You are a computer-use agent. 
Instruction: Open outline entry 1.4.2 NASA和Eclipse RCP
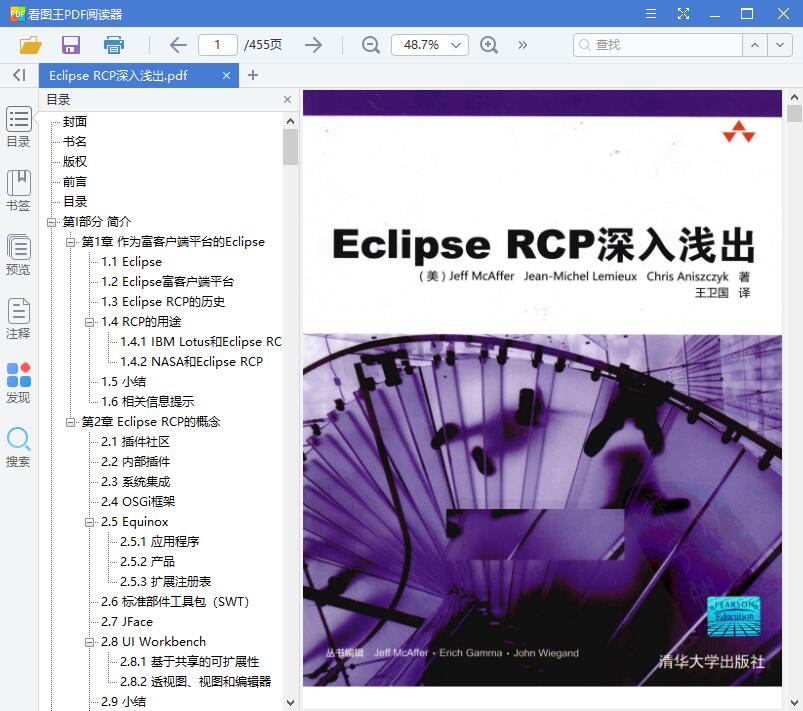[x=192, y=362]
